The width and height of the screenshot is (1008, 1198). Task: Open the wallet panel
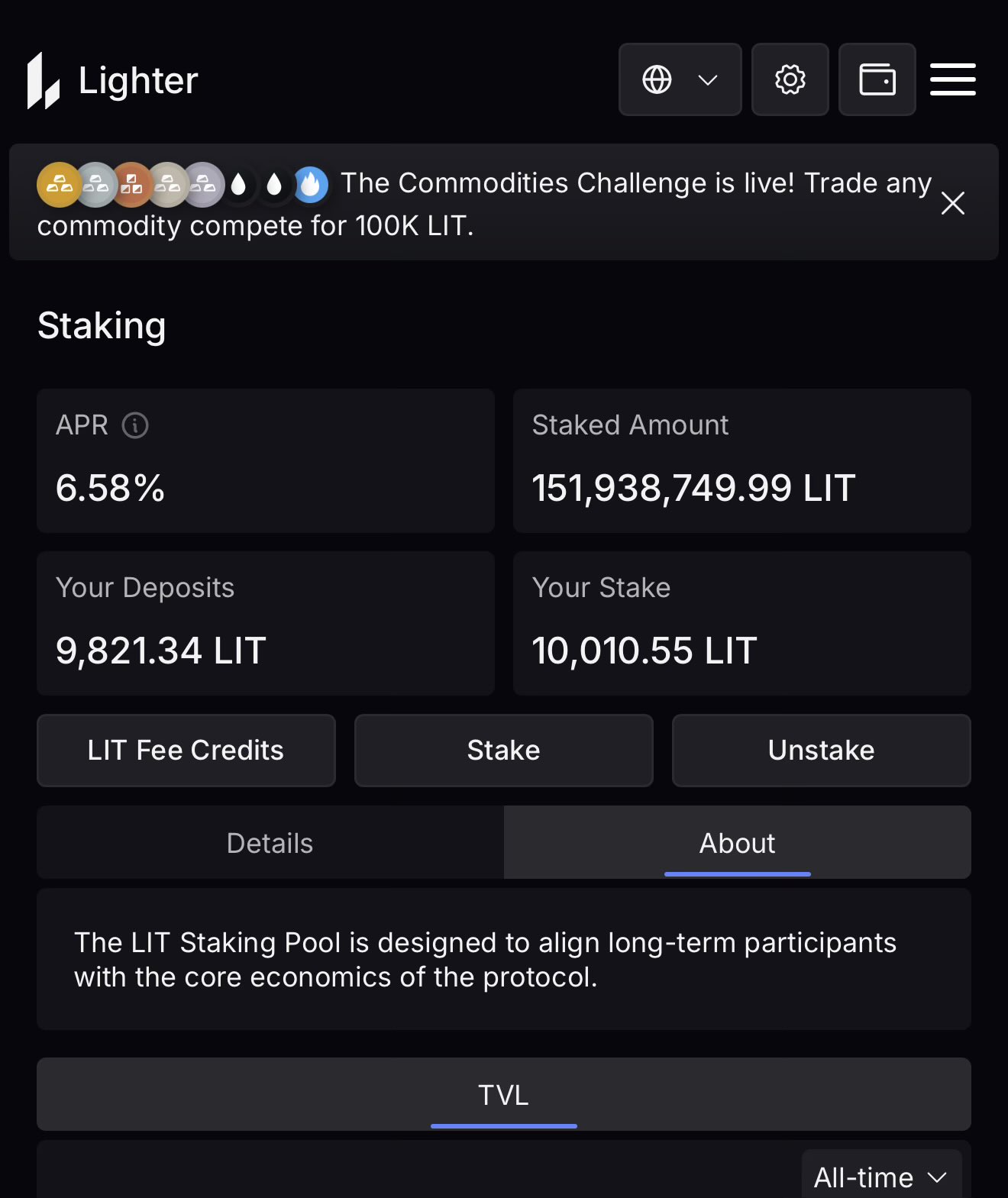tap(877, 79)
